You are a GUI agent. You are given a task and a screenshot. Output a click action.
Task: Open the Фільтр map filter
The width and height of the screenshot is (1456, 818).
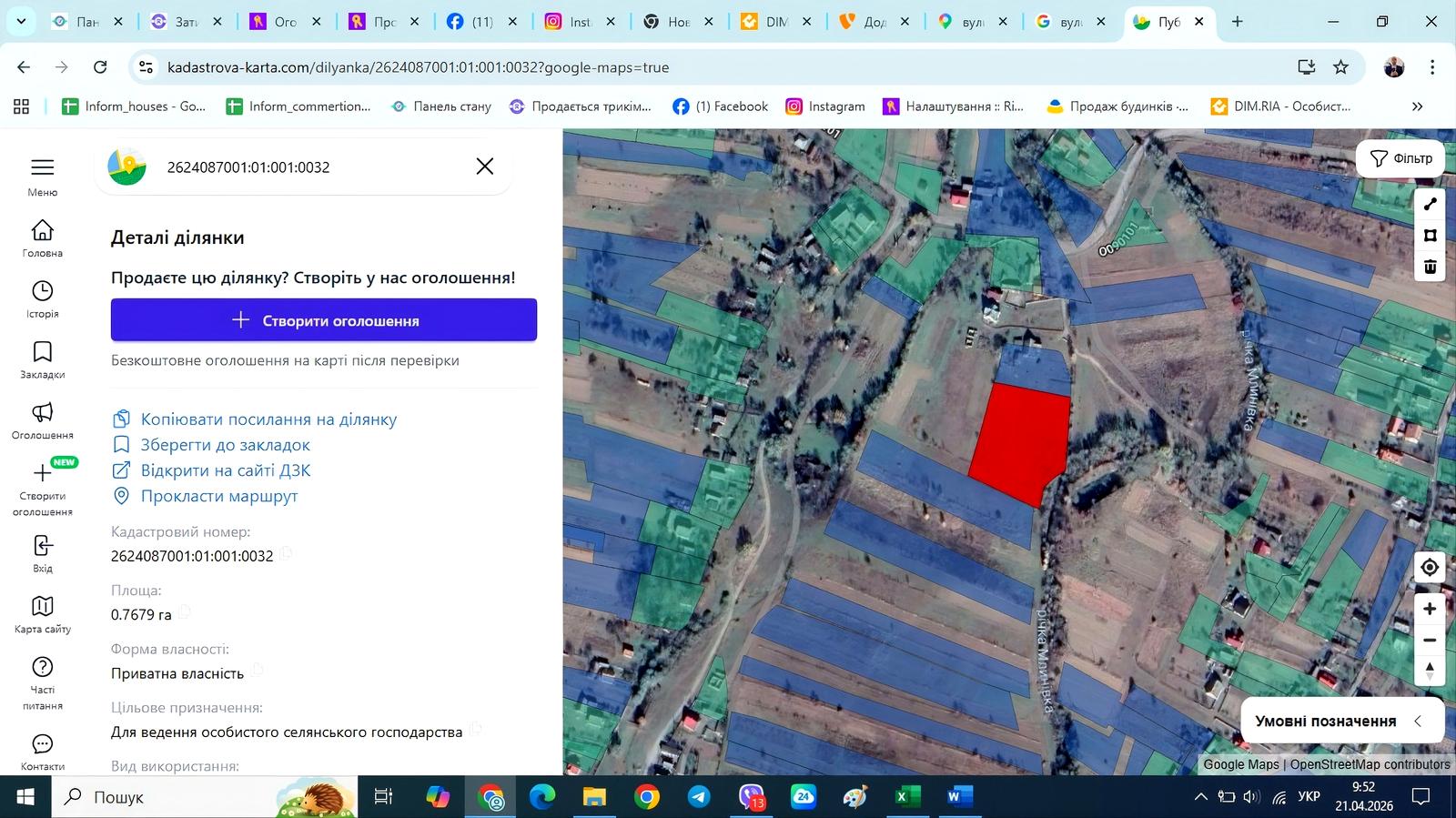click(1400, 158)
